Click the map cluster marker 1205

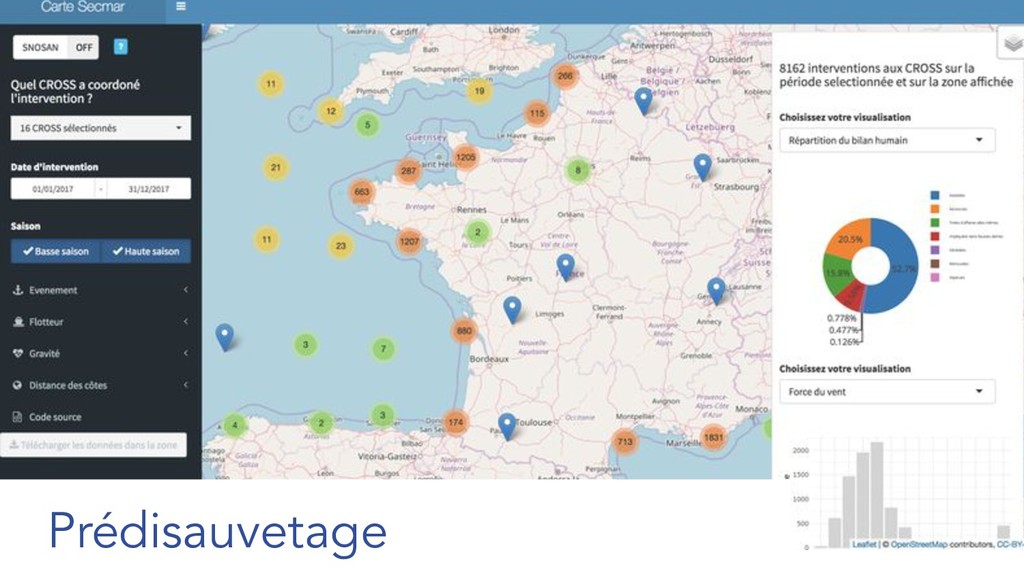466,157
